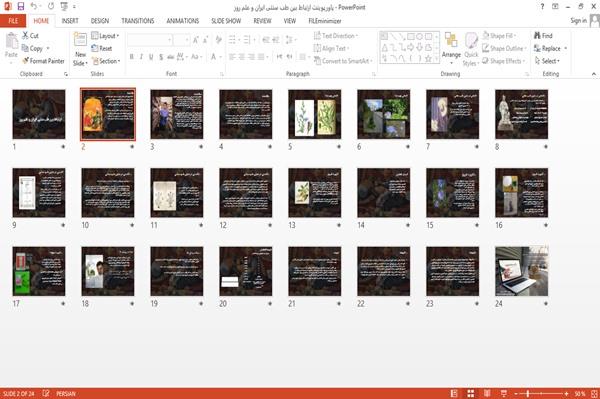Toggle Bold formatting
600x399 pixels.
point(132,57)
